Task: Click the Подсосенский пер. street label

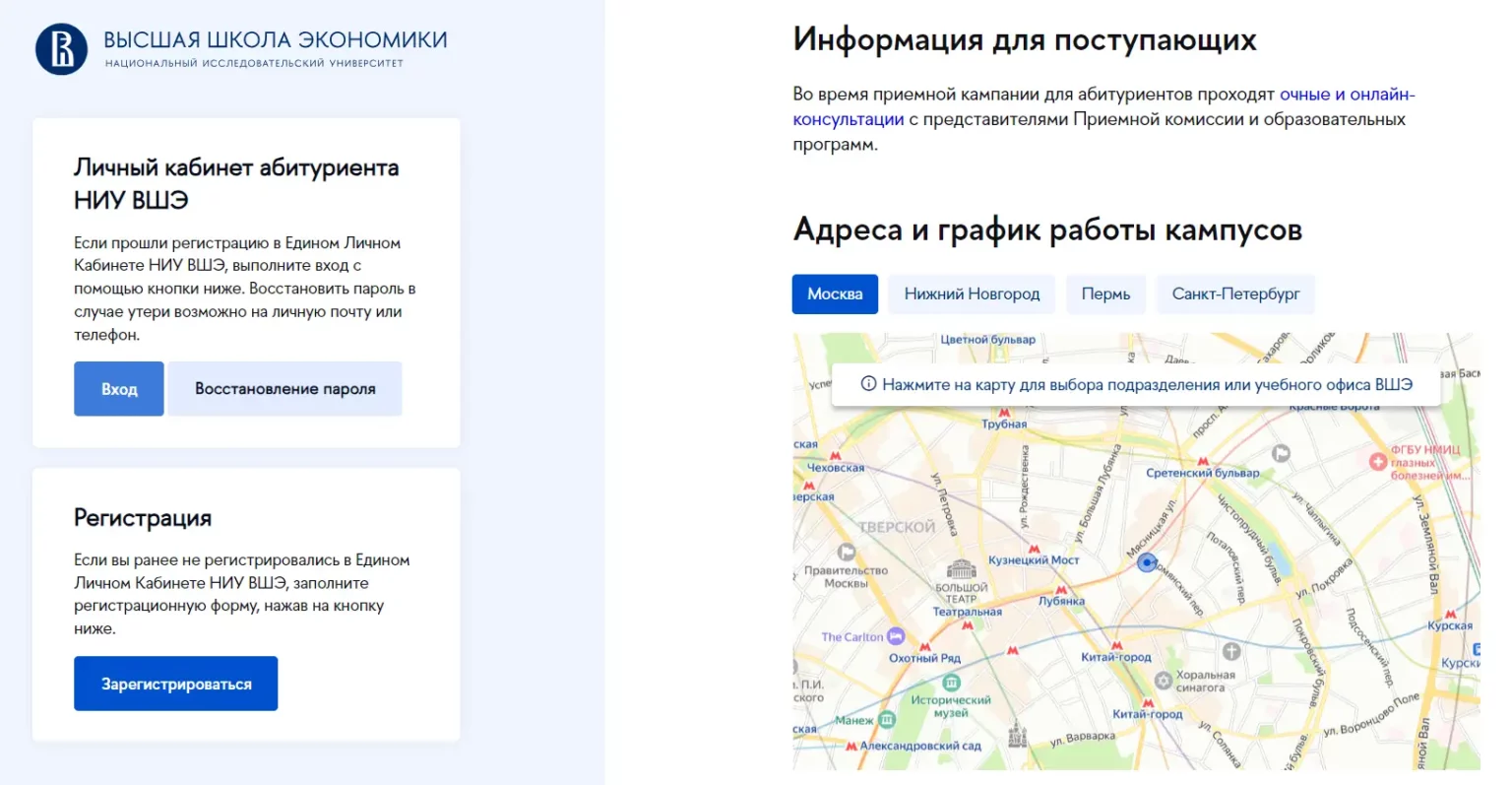Action: 1369,647
